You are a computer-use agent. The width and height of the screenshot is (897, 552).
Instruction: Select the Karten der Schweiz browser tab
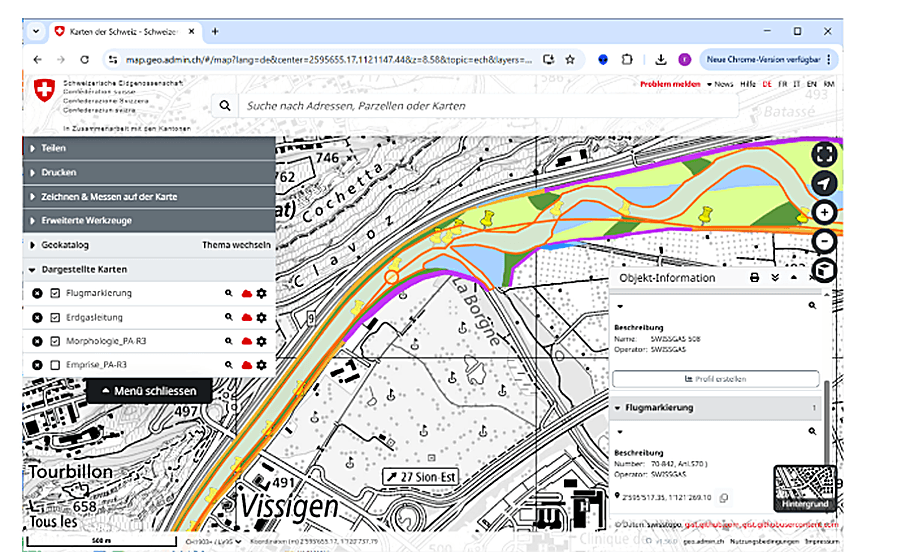point(125,31)
